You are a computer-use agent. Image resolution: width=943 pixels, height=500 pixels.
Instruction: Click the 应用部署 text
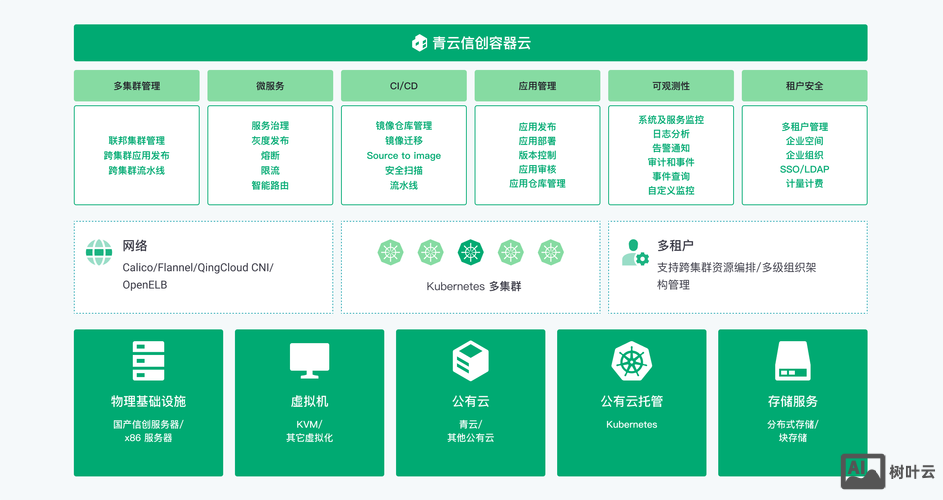coord(537,141)
